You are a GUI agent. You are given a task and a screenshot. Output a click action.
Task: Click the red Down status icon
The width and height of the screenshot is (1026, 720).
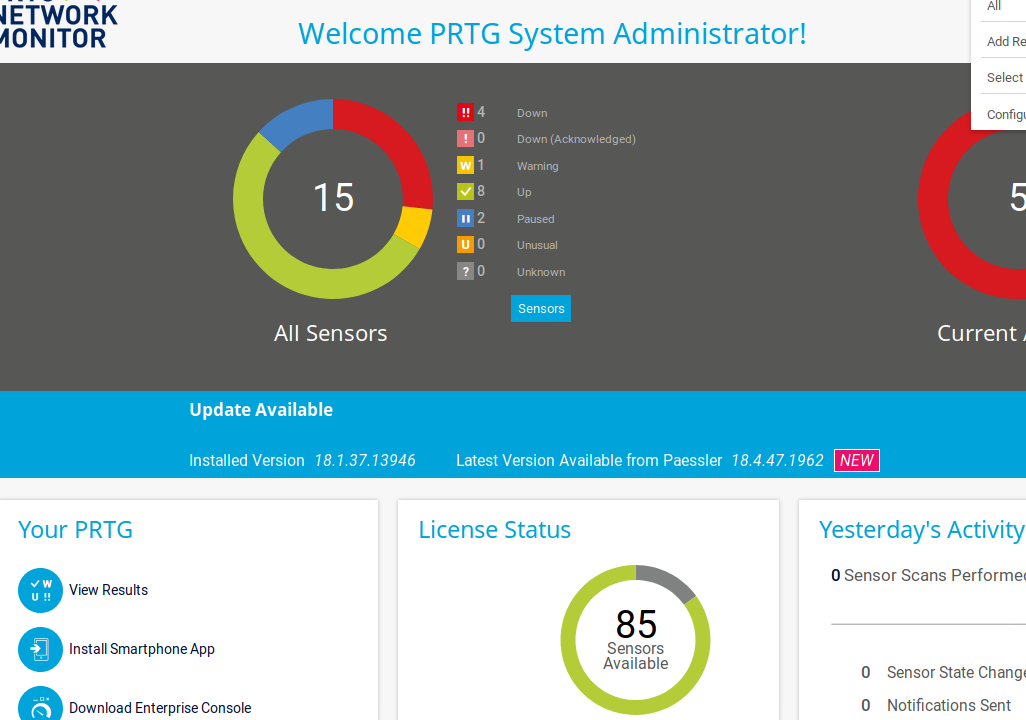click(x=465, y=113)
